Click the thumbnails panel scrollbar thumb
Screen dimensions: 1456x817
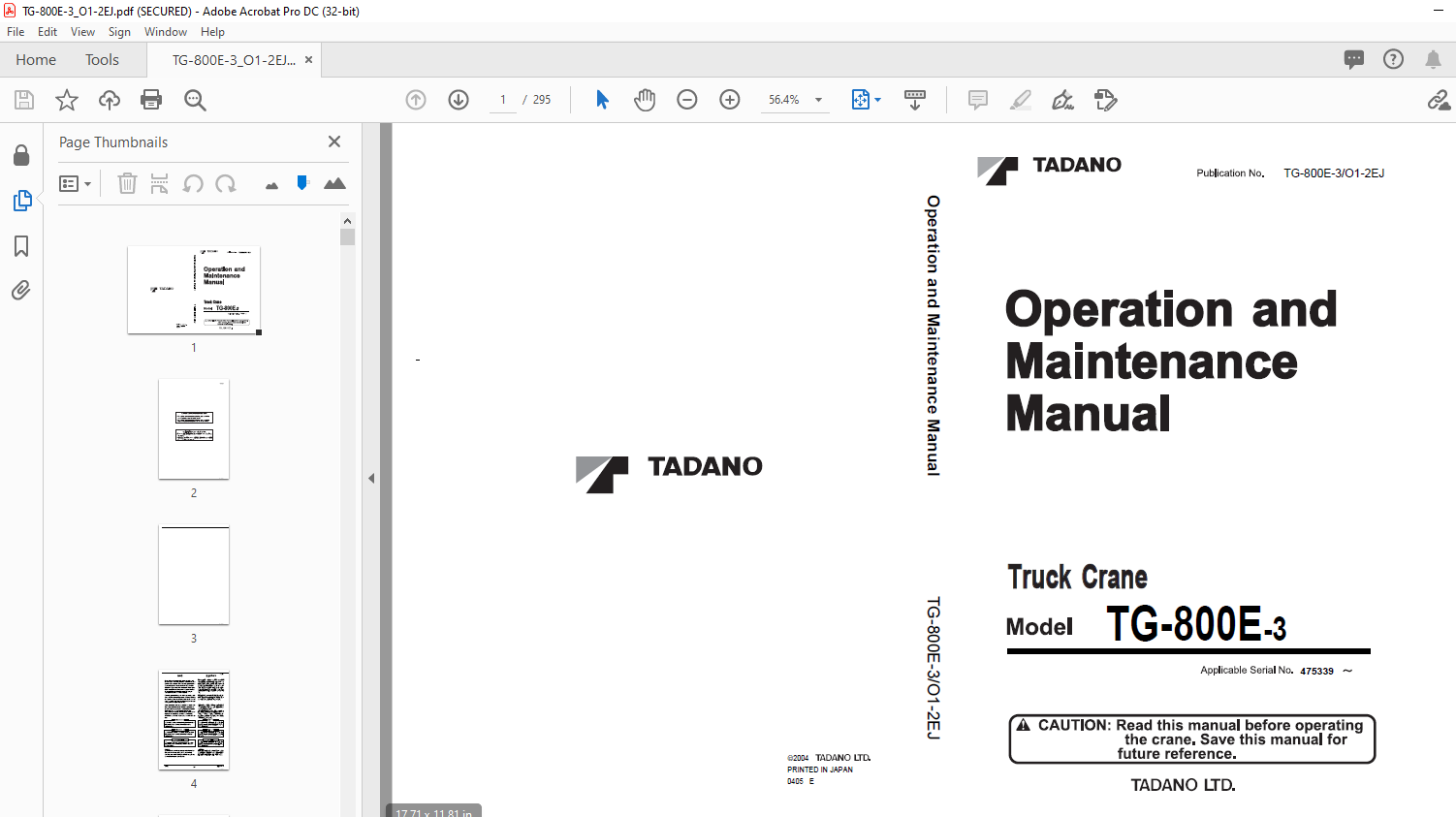pos(347,237)
